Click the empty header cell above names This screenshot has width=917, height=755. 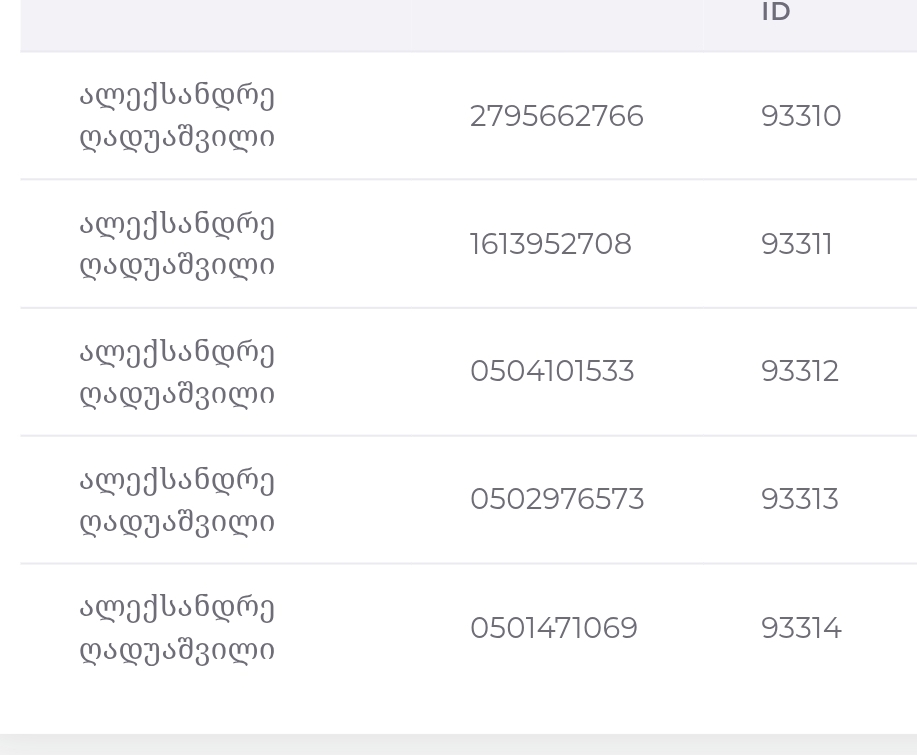215,26
